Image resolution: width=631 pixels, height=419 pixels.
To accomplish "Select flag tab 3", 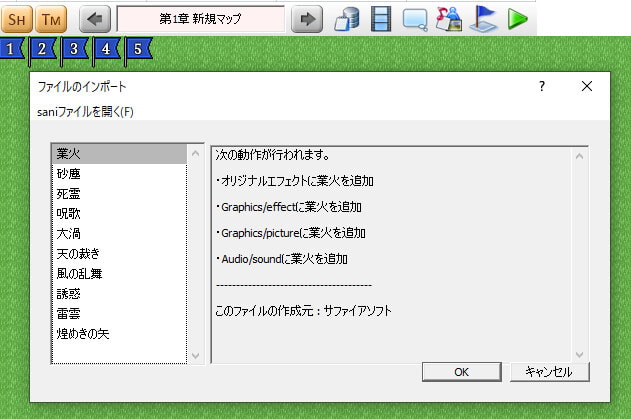I will 74,49.
